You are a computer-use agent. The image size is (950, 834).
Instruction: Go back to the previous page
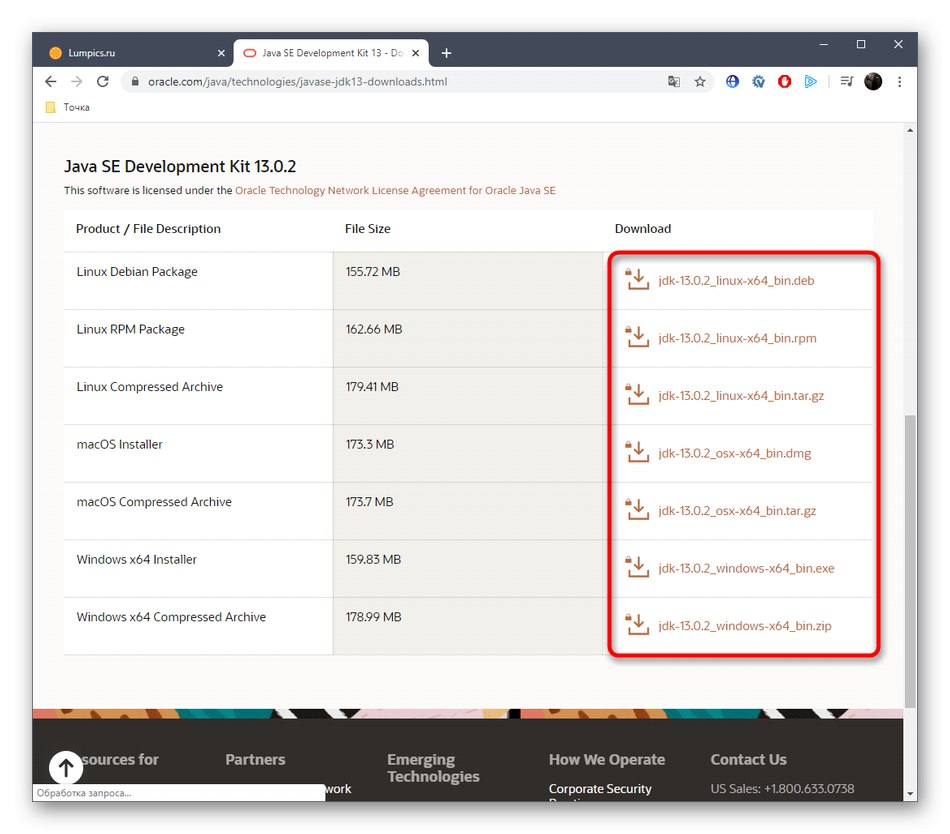pos(50,81)
